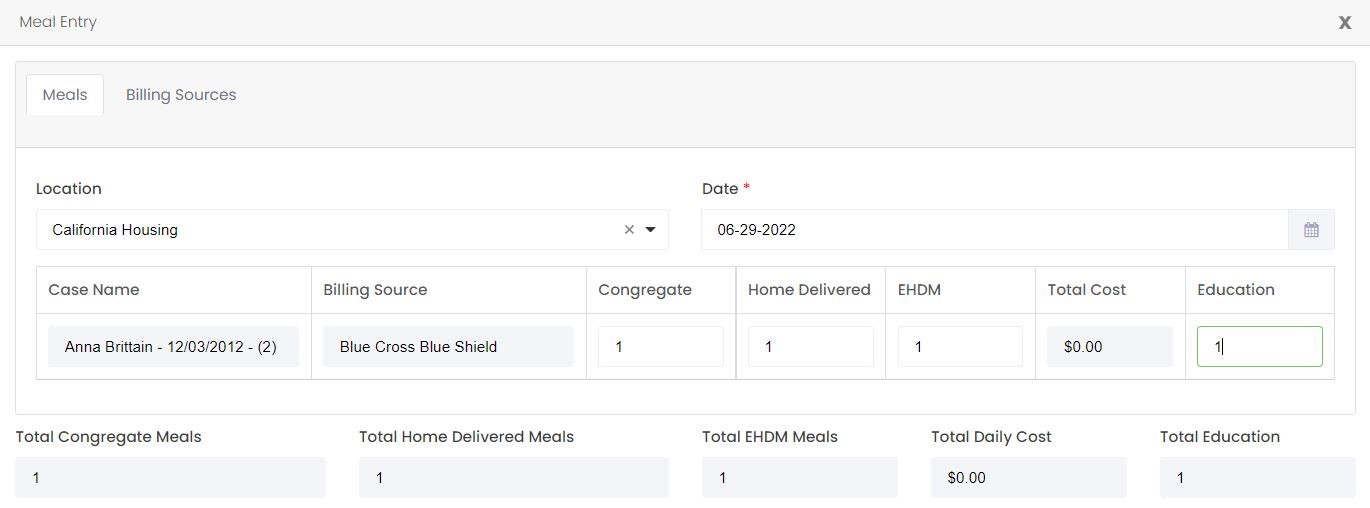Click the Education input in the table row
Viewport: 1370px width, 508px height.
point(1259,347)
